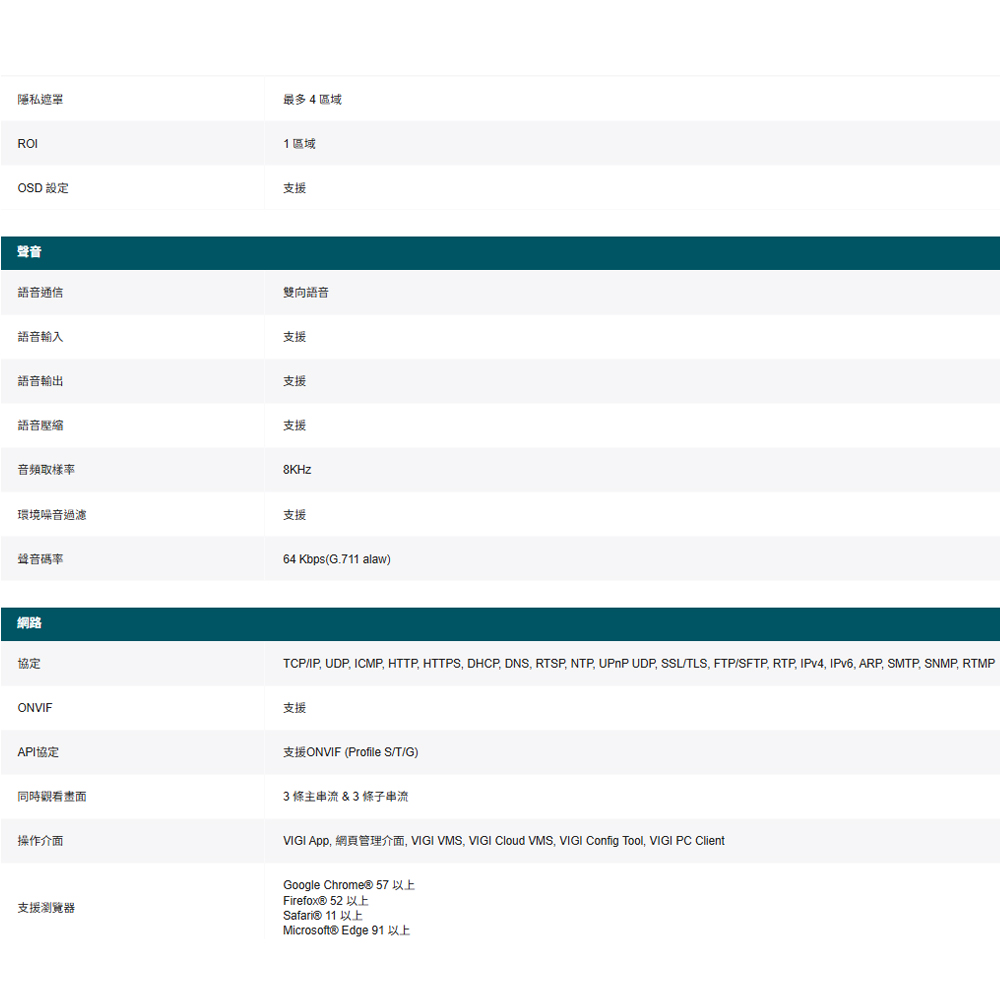Image resolution: width=1000 pixels, height=1000 pixels.
Task: Click the 語音通信 row label
Action: tap(40, 293)
